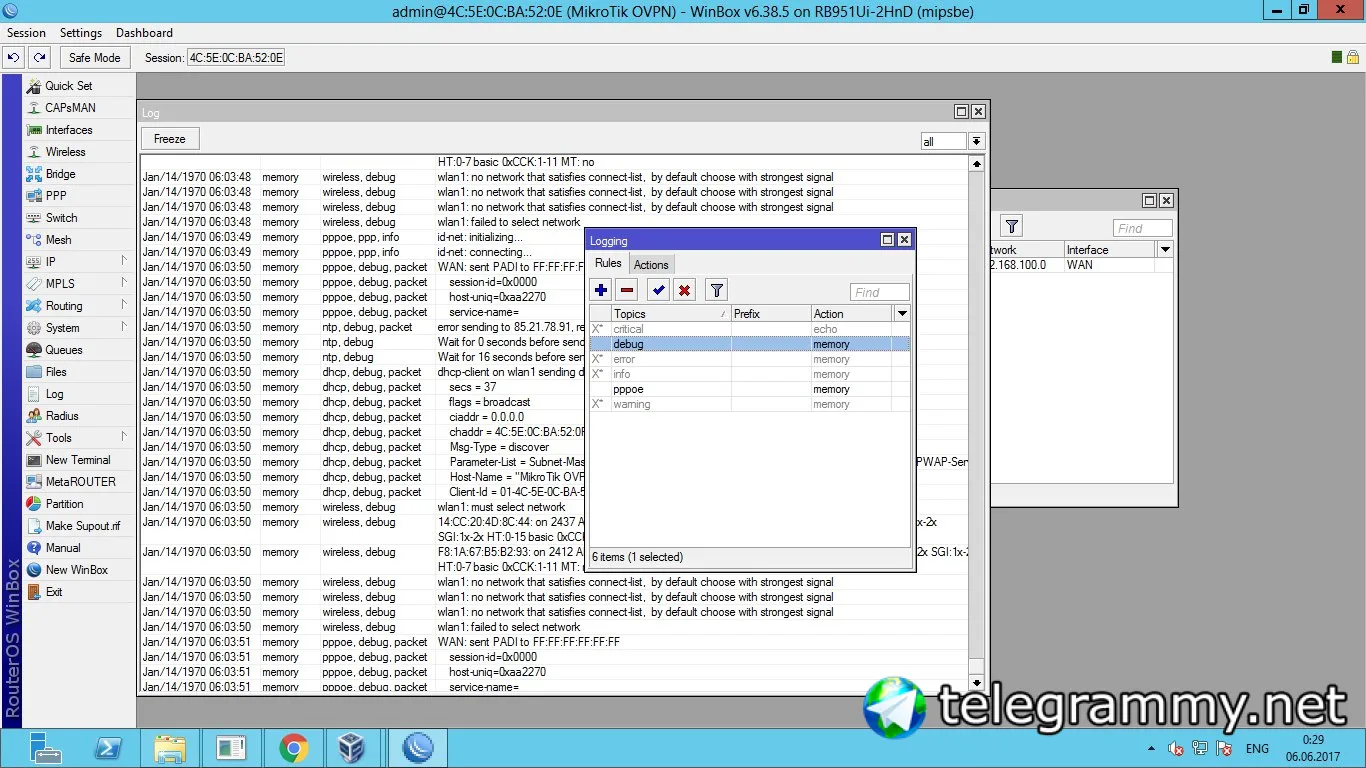Viewport: 1366px width, 768px height.
Task: Open the Partition section
Action: 64,504
